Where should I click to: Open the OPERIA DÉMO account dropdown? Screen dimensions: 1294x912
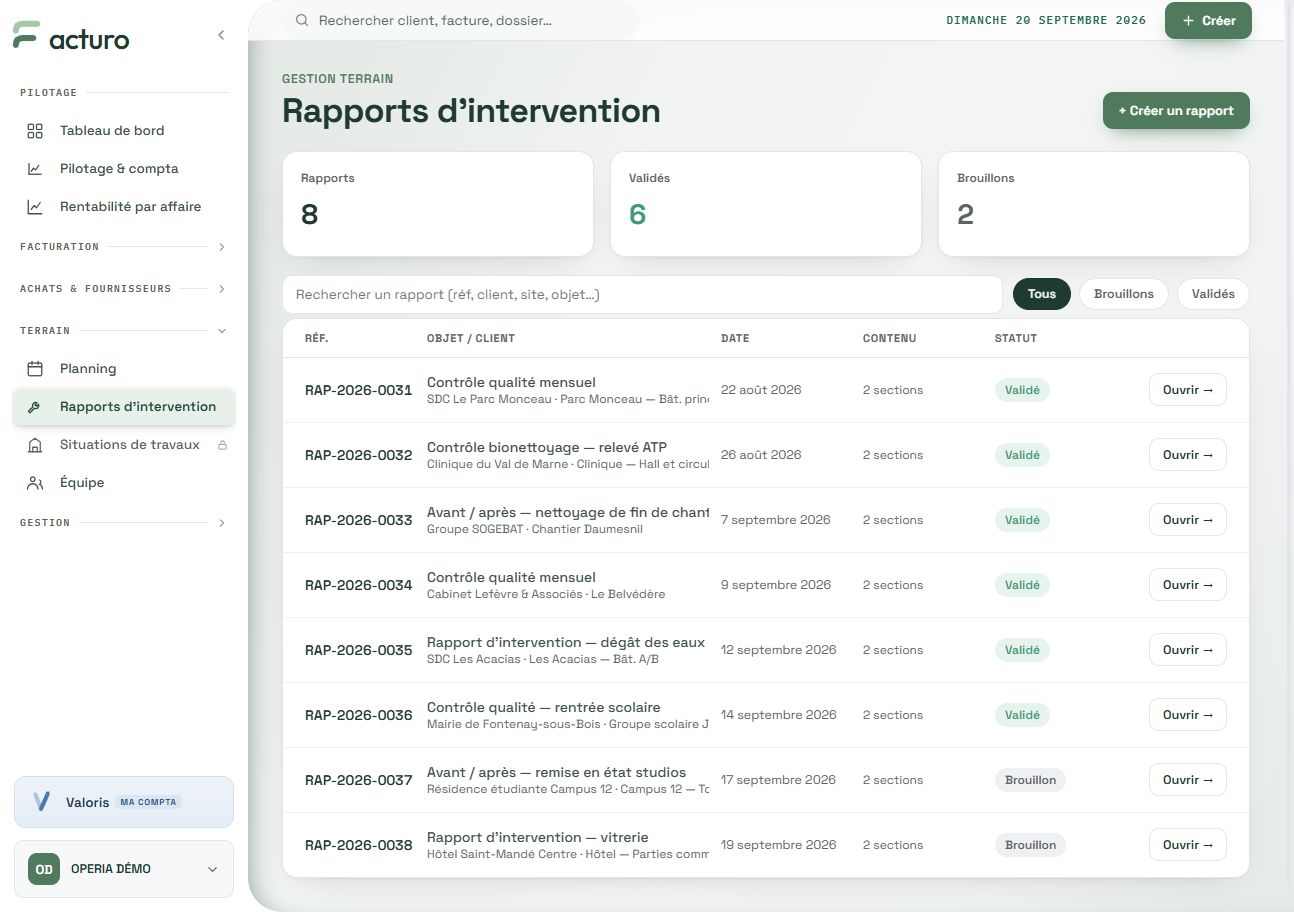pyautogui.click(x=124, y=869)
